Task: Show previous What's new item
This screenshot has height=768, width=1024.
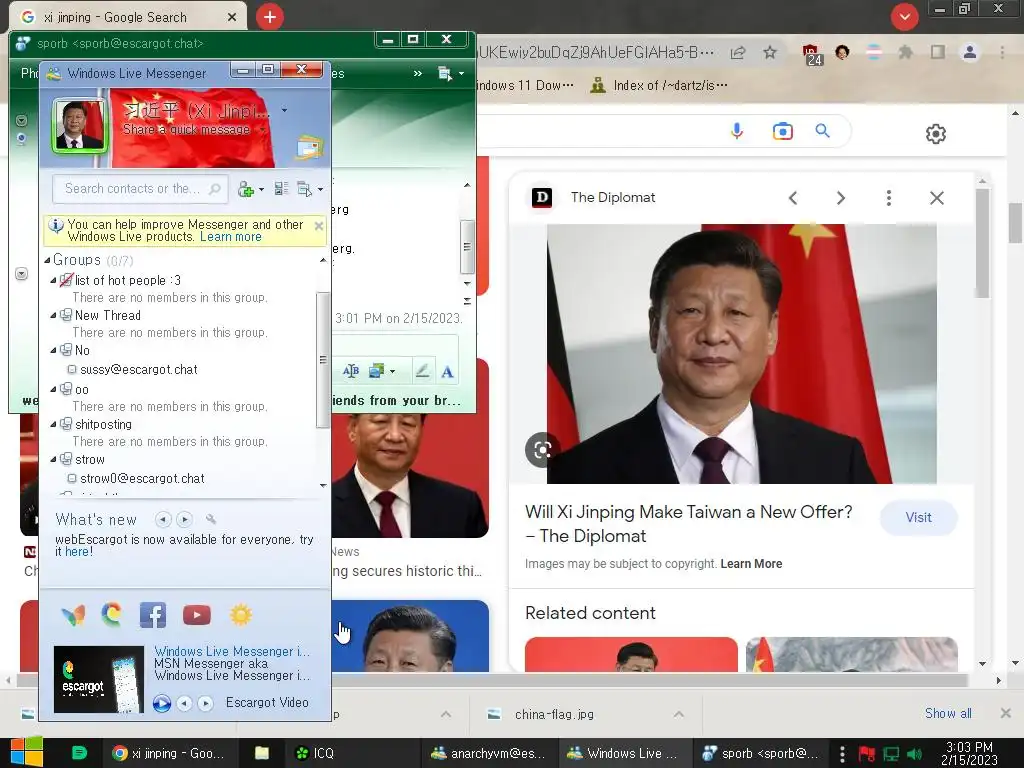Action: tap(163, 519)
